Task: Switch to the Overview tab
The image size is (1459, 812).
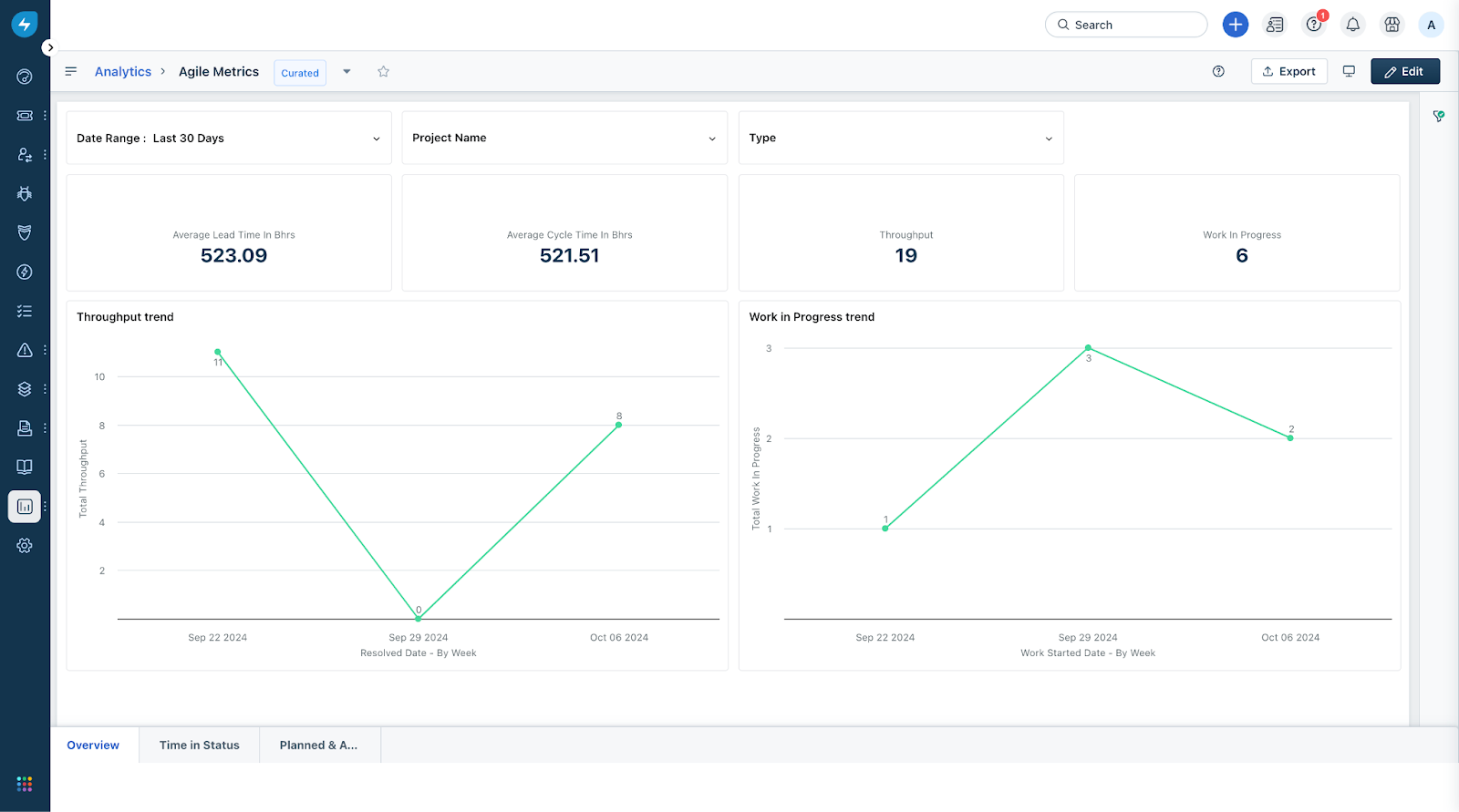Action: click(x=93, y=745)
